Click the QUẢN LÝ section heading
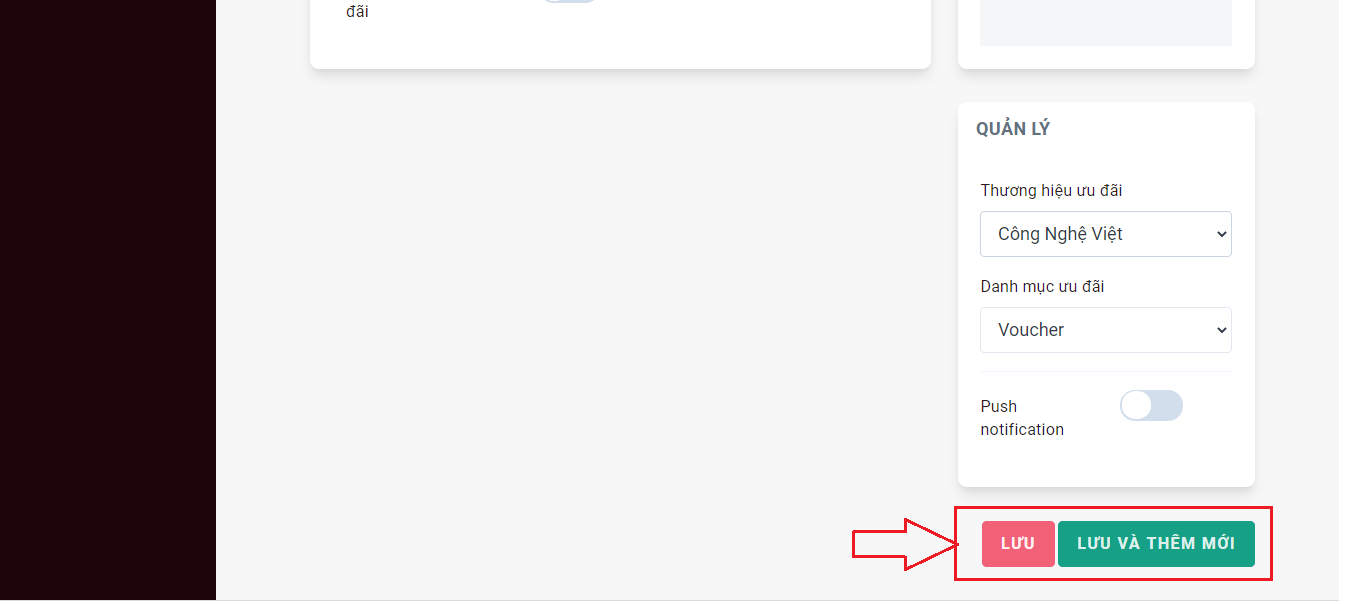1359x604 pixels. 1013,129
